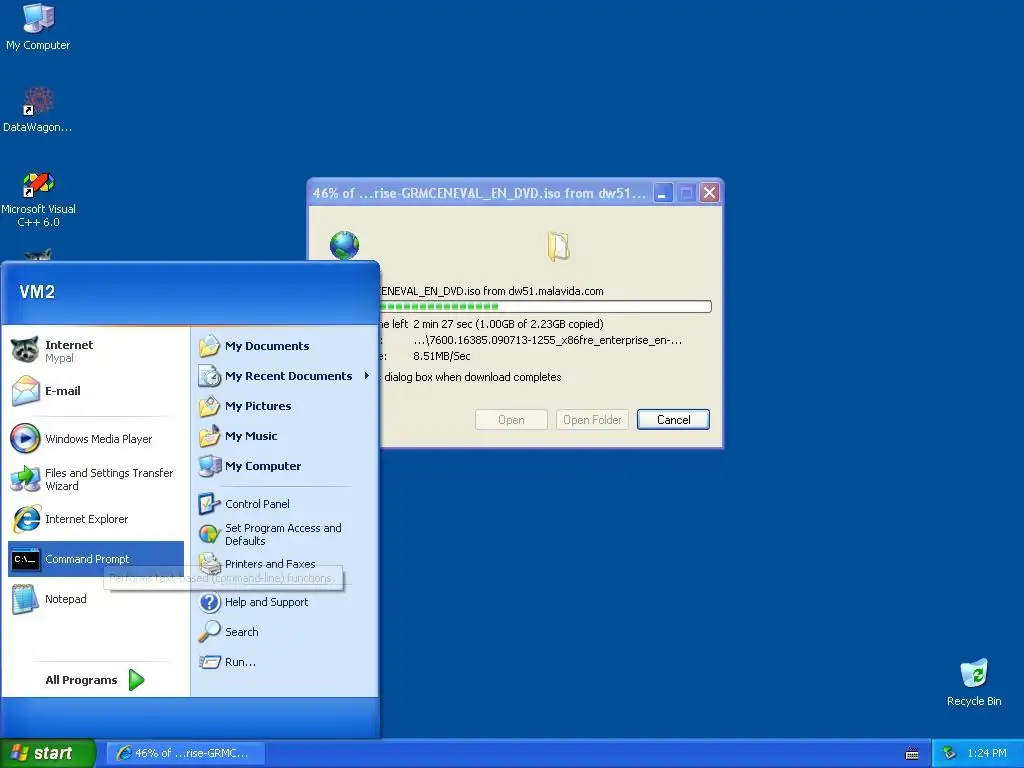Open Set Program Access and Defaults

[284, 534]
